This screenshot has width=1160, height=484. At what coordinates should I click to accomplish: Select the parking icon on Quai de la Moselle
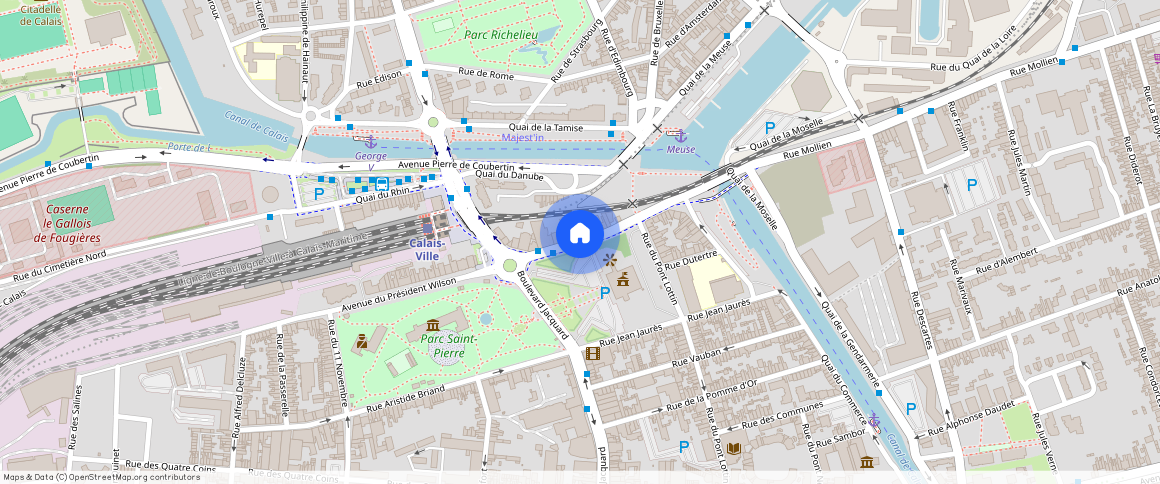pyautogui.click(x=770, y=128)
